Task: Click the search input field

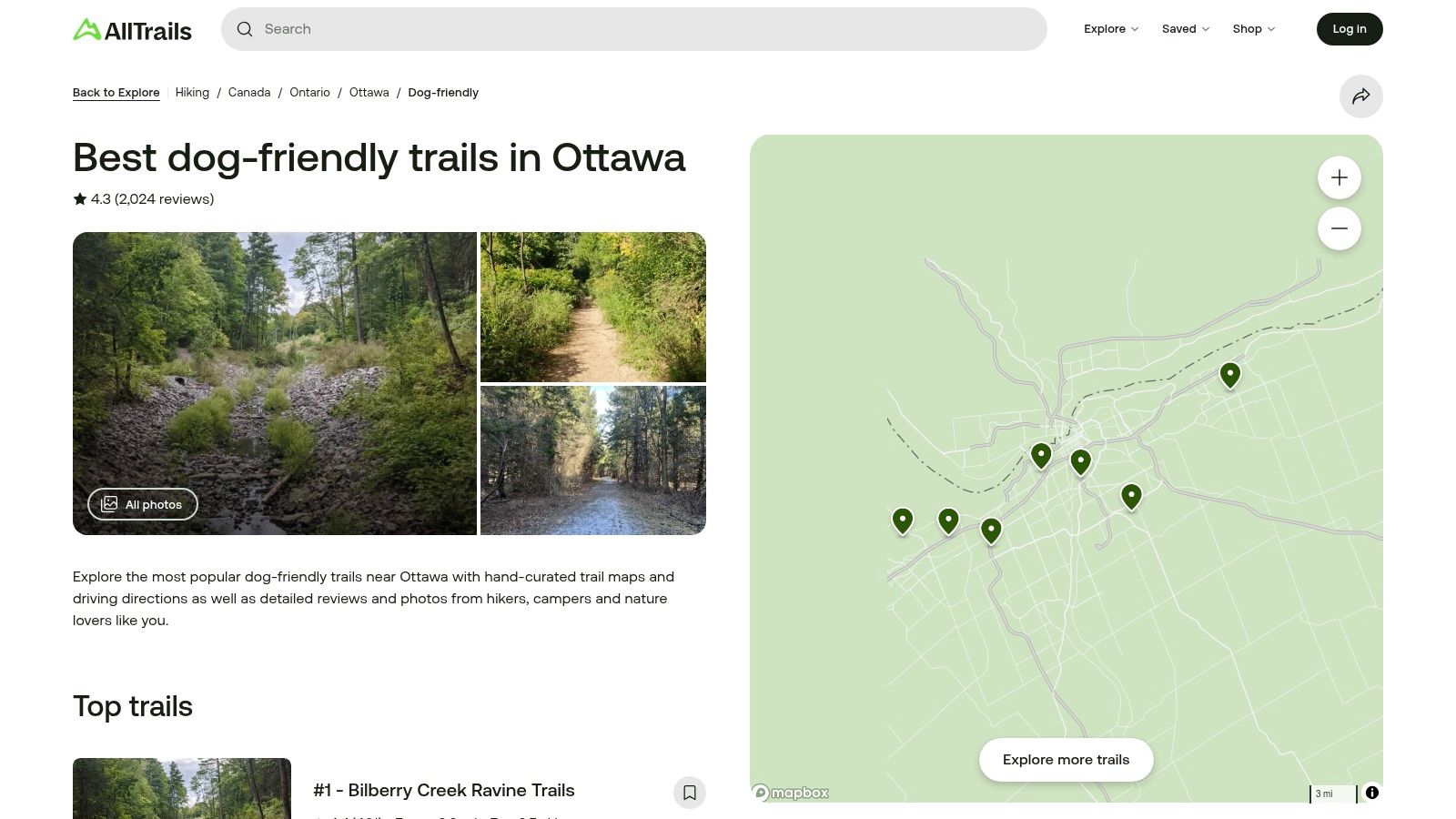Action: (x=546, y=29)
